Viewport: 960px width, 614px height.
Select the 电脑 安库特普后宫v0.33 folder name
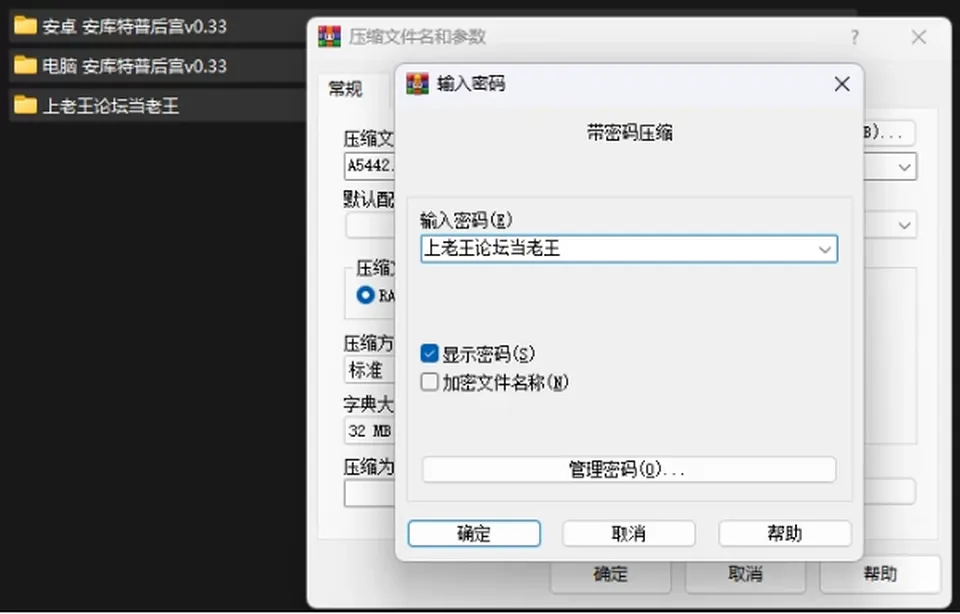(135, 66)
